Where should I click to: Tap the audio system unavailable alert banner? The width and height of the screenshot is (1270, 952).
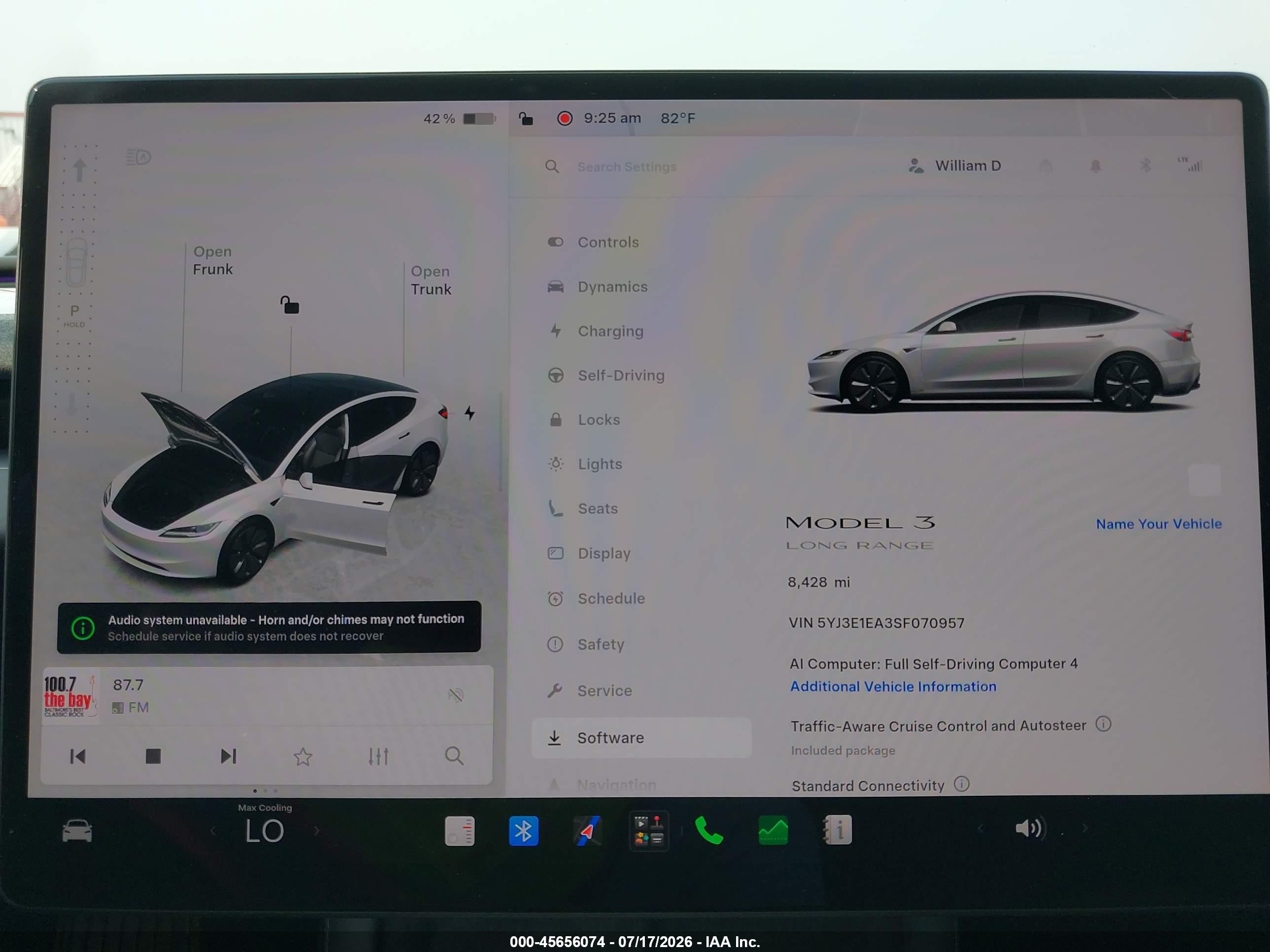[269, 627]
